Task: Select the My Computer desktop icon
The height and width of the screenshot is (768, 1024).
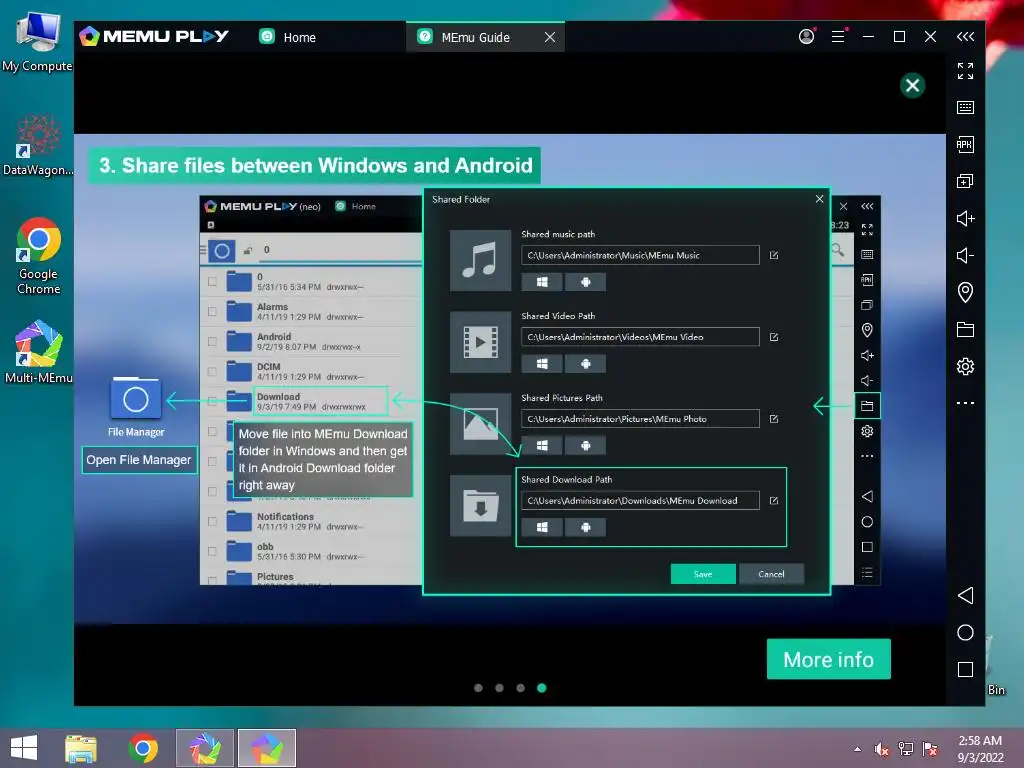Action: [x=37, y=42]
